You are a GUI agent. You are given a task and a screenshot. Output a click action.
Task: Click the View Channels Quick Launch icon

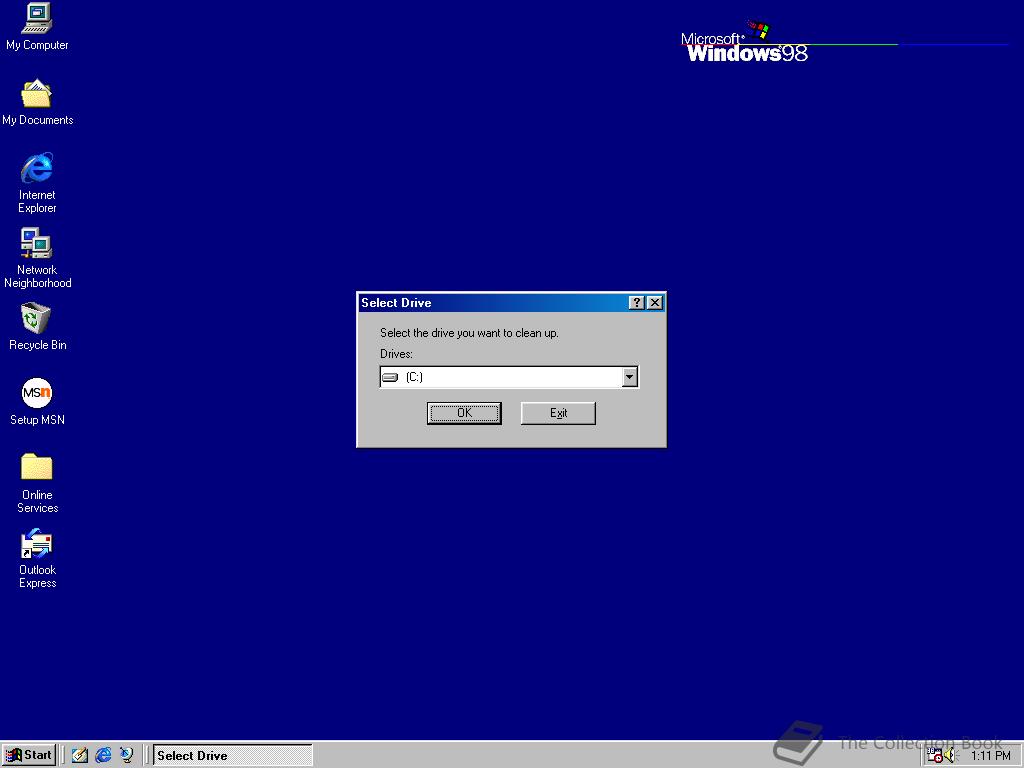click(126, 755)
